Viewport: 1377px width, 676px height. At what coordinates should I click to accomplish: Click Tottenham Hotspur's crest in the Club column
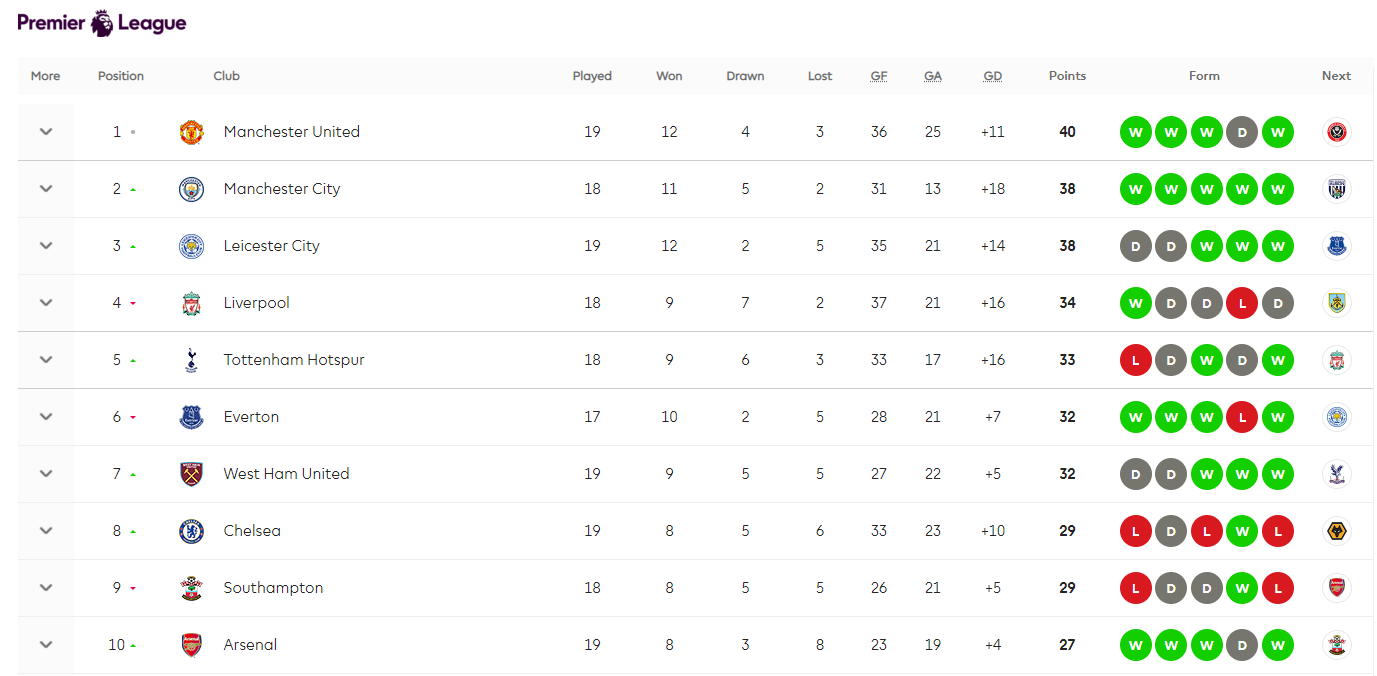coord(191,360)
